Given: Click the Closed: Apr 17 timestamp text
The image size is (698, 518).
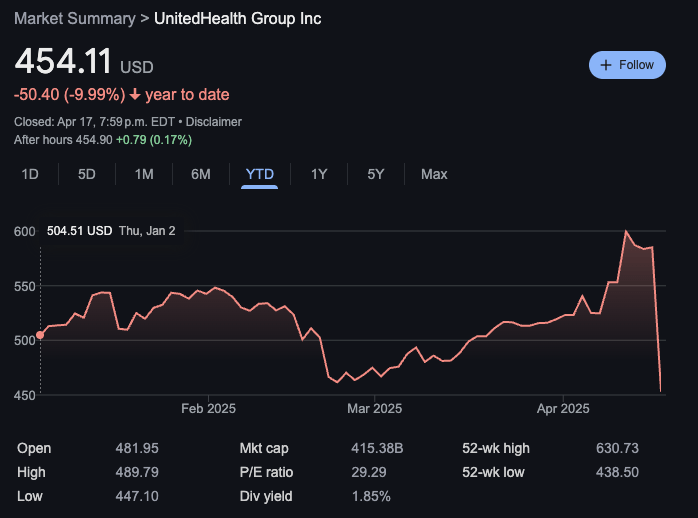Looking at the screenshot, I should click(94, 122).
